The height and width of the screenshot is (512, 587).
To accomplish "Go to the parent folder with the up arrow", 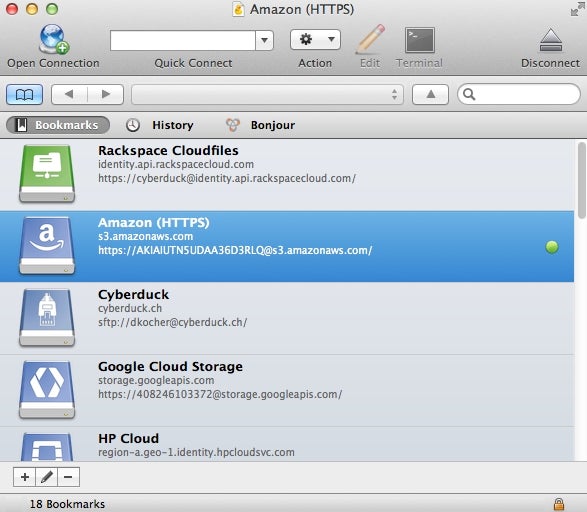I will [x=431, y=94].
